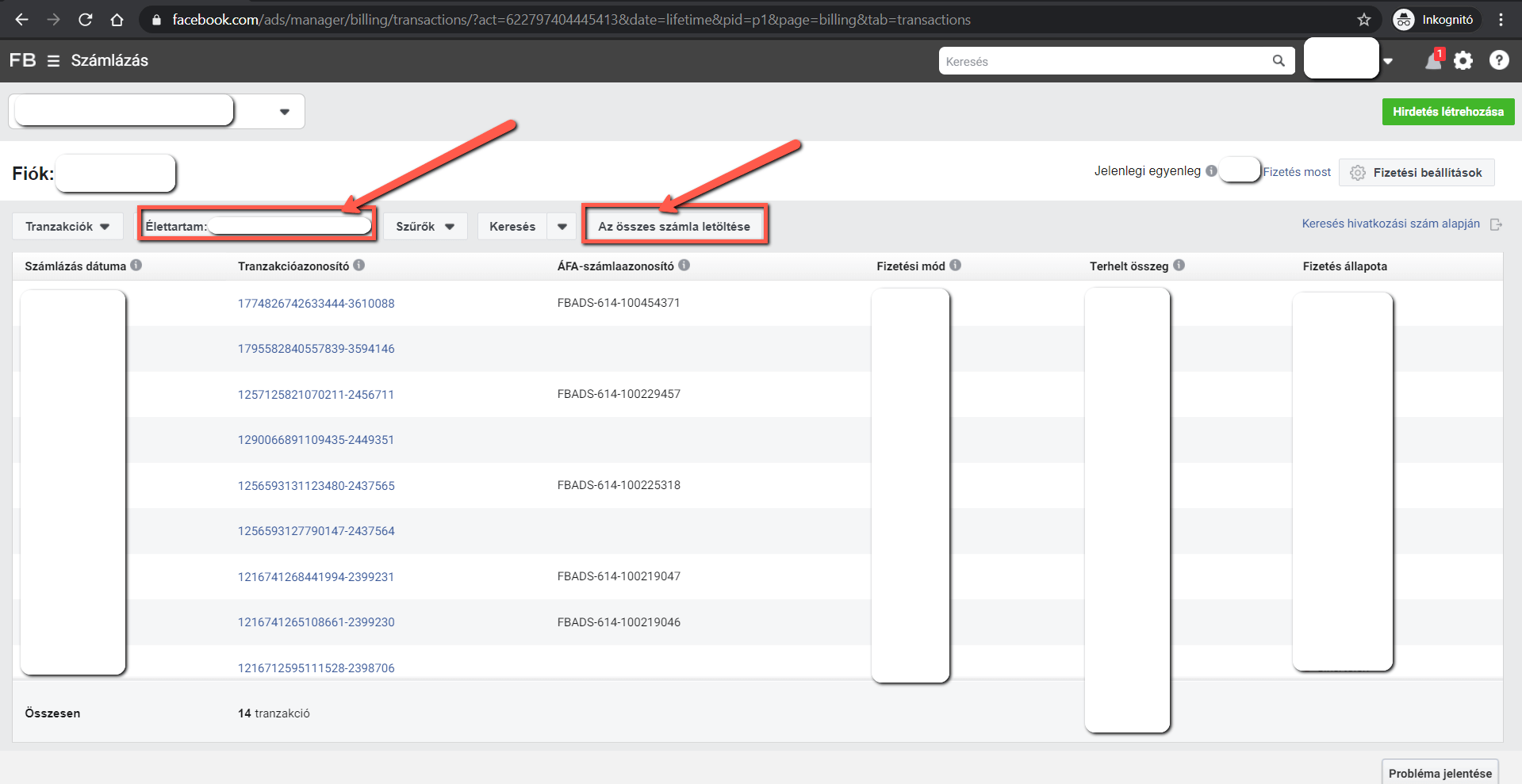
Task: Click Az összes számla letöltése
Action: pyautogui.click(x=674, y=227)
